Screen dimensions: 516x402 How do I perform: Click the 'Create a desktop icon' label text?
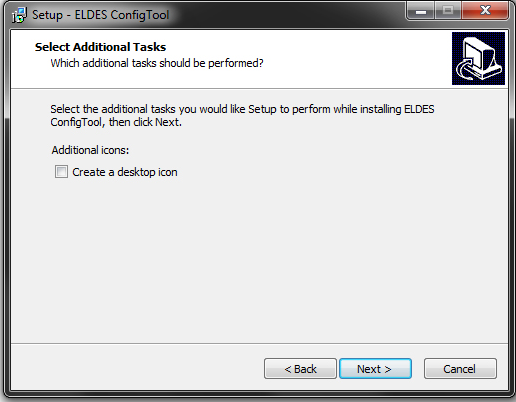(x=125, y=172)
